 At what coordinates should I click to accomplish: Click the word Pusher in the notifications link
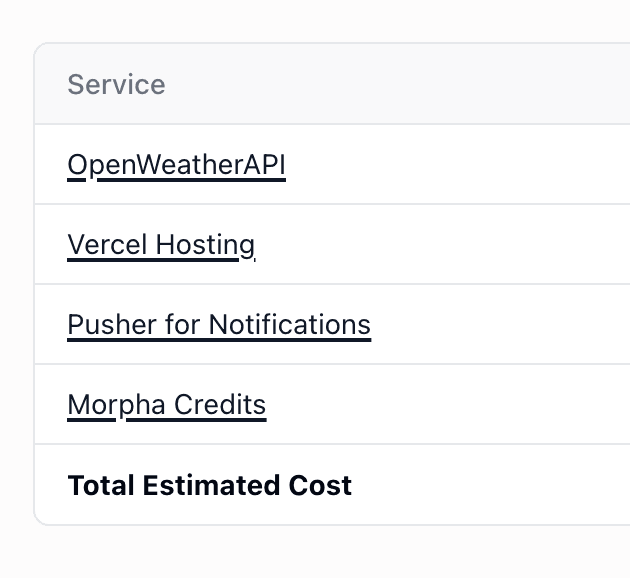click(x=112, y=325)
